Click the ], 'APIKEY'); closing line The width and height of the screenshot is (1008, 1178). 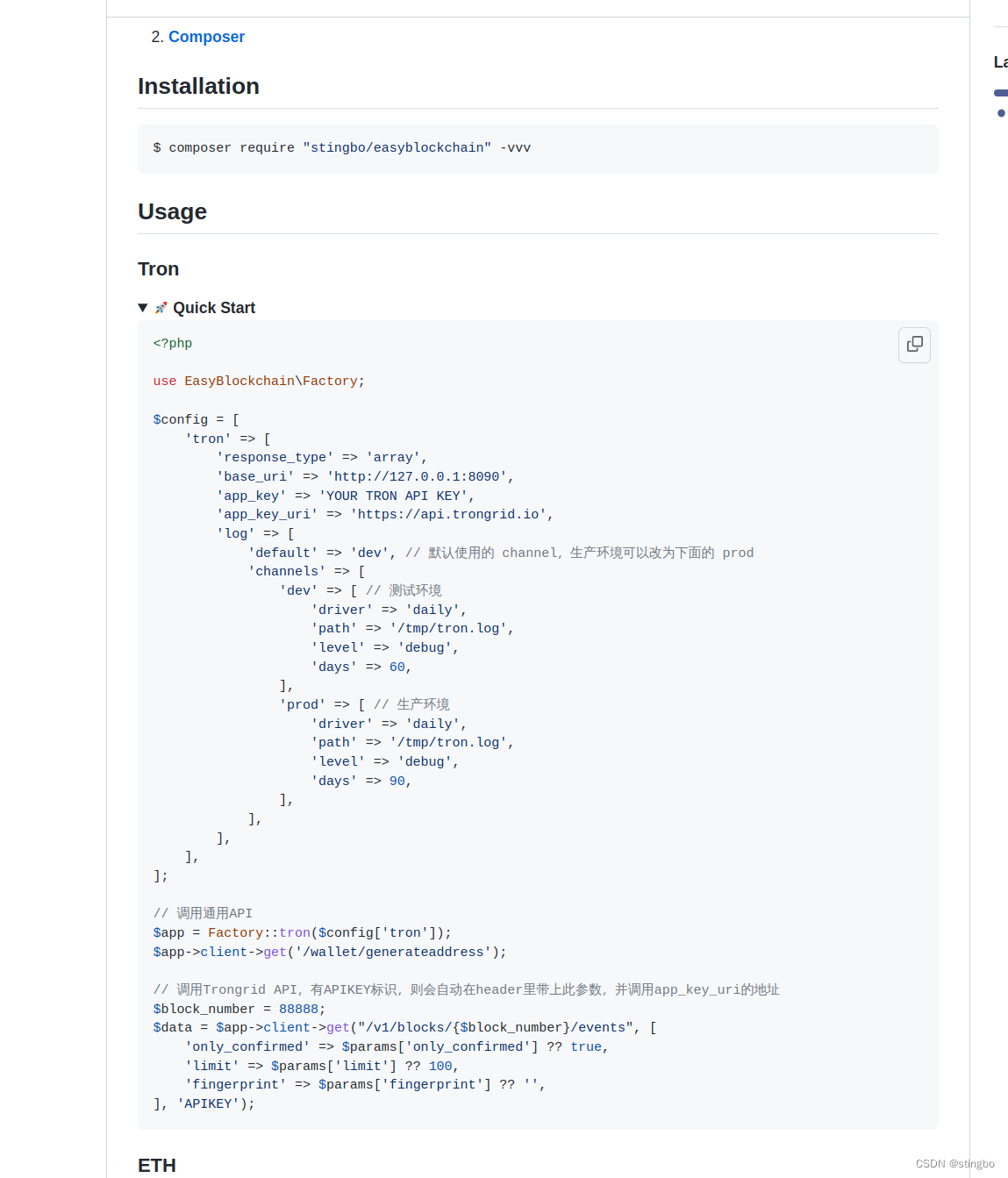204,1104
